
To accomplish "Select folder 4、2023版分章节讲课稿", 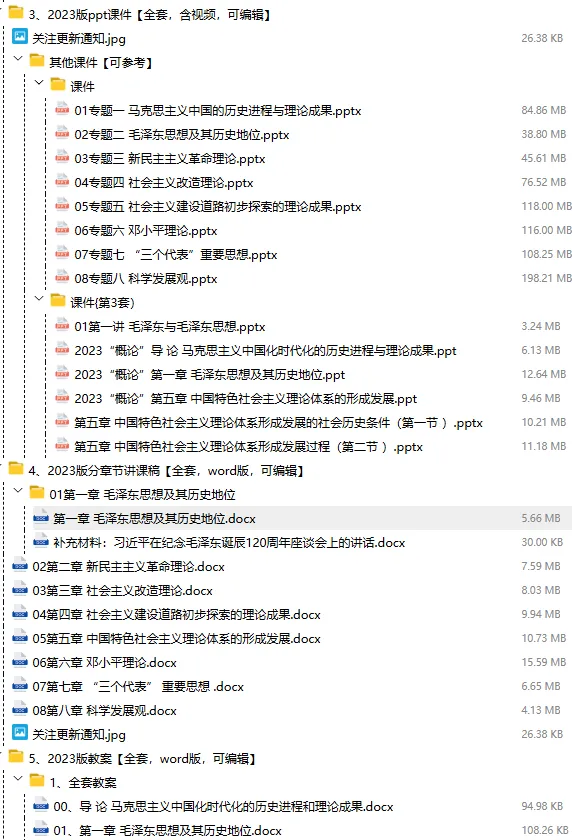I will coord(167,470).
